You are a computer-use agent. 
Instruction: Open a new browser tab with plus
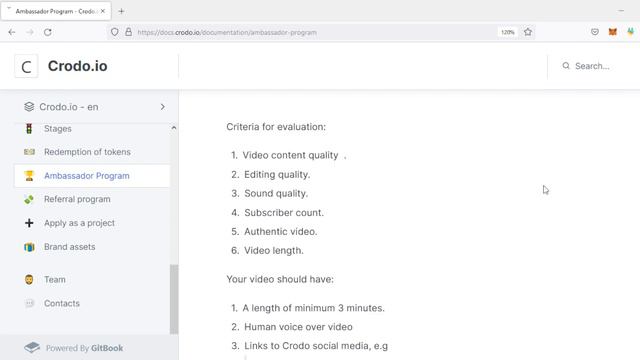(x=121, y=11)
